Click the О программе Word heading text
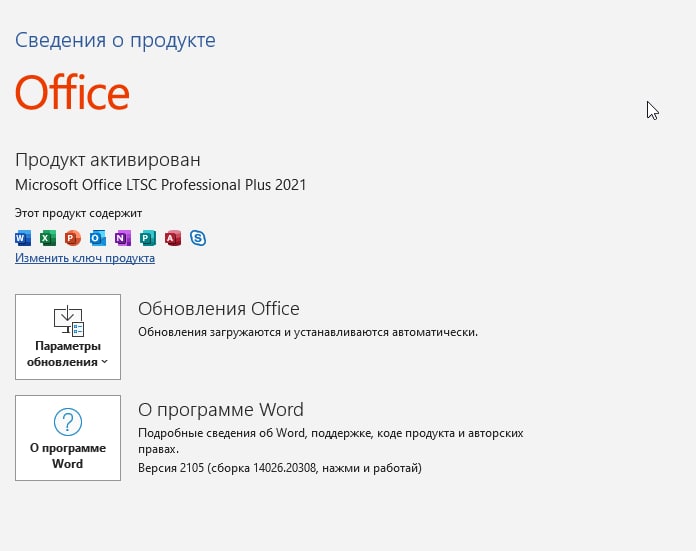Viewport: 696px width, 551px height. tap(221, 409)
